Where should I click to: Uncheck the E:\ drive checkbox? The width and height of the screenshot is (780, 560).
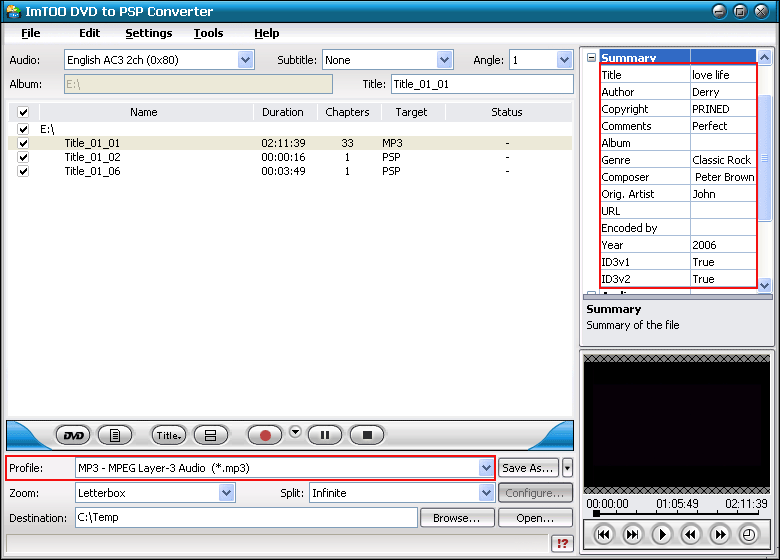(23, 129)
